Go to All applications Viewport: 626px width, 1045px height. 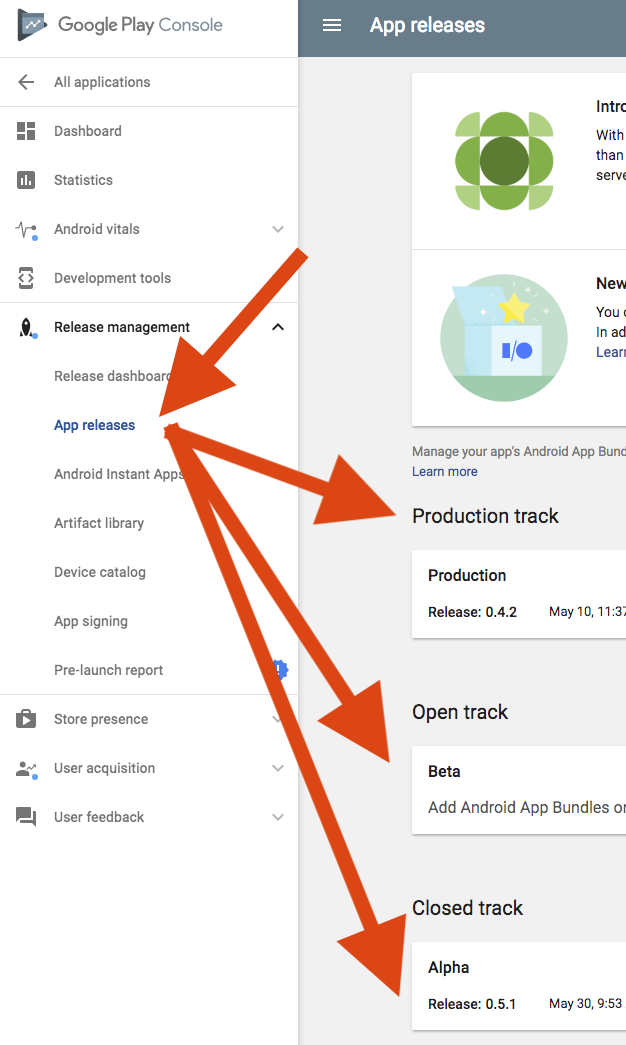pyautogui.click(x=102, y=82)
